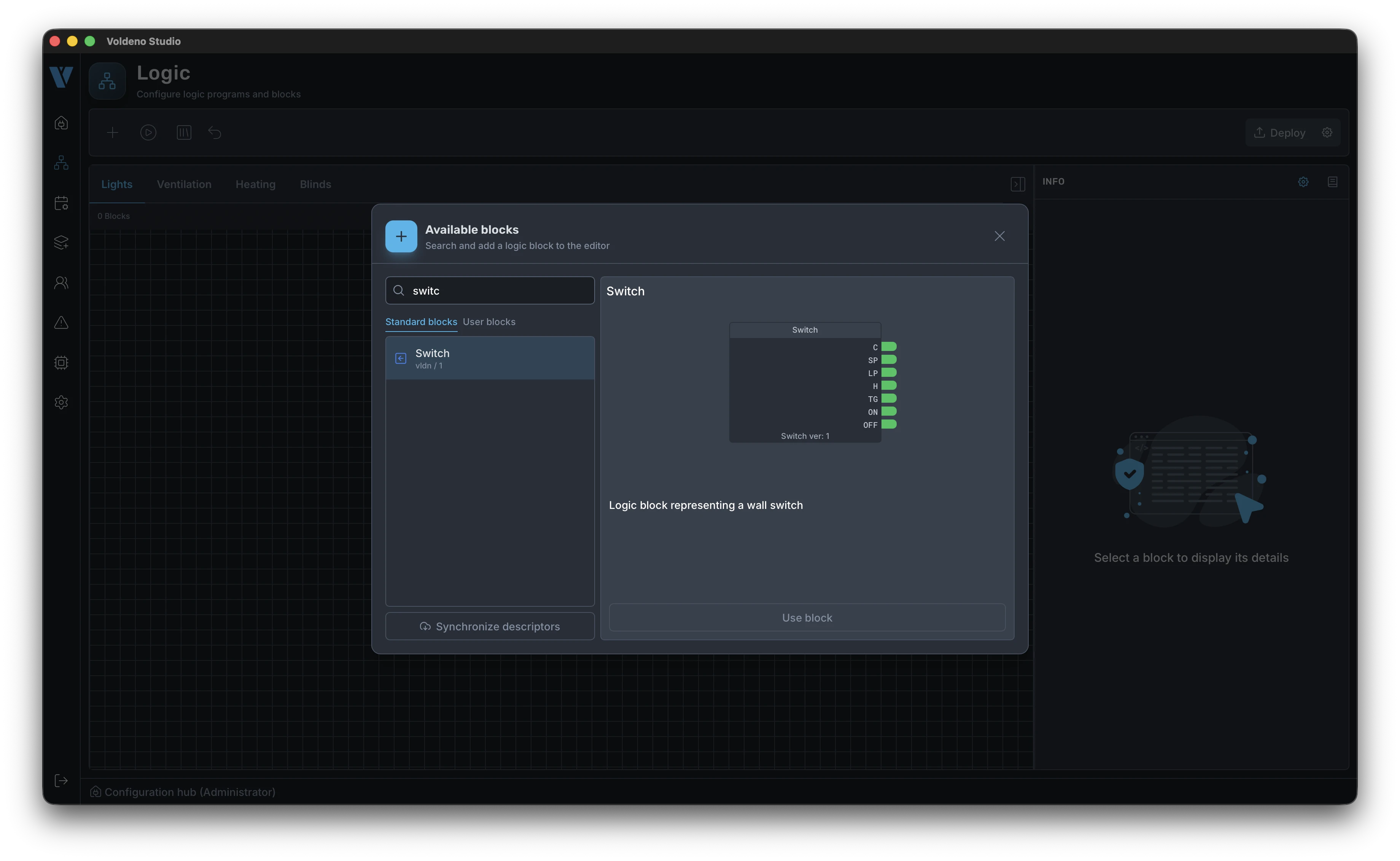The image size is (1400, 861).
Task: Open the users sidebar icon
Action: coord(61,282)
